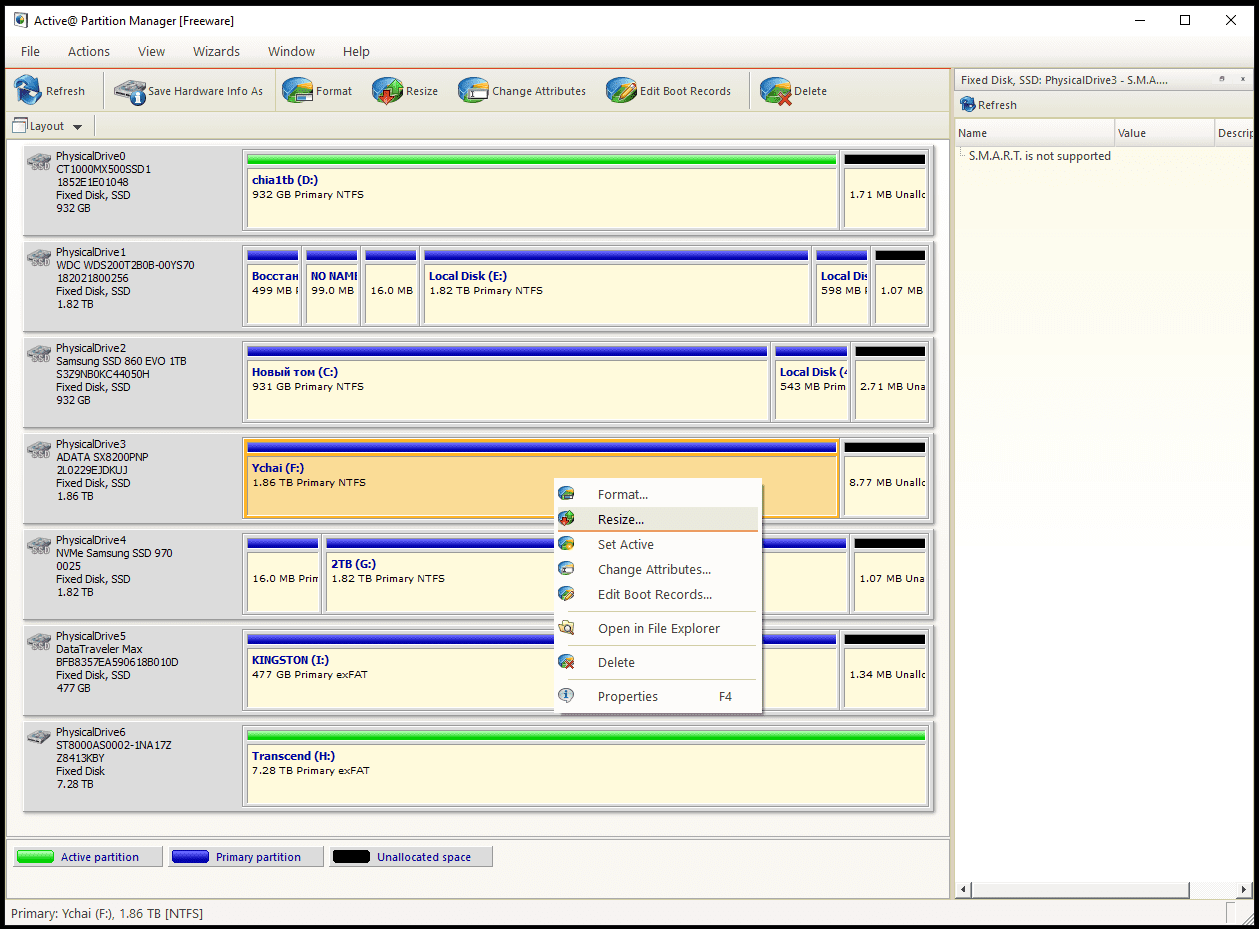Viewport: 1259px width, 929px height.
Task: Click 'S.M.A.R.T. is not supported' row
Action: 1040,156
